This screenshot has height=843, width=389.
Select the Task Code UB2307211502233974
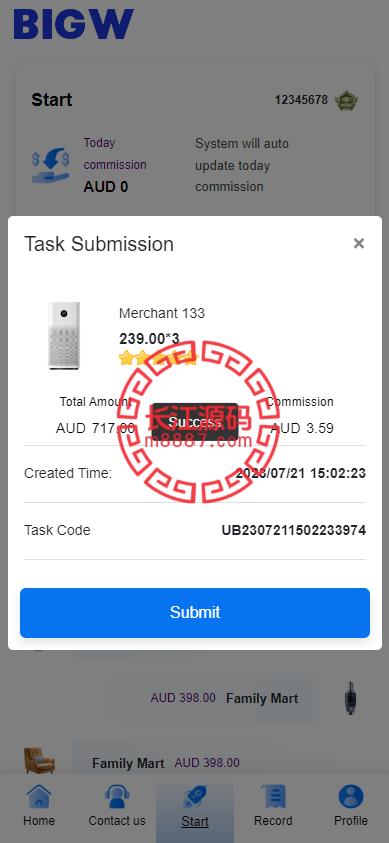294,531
